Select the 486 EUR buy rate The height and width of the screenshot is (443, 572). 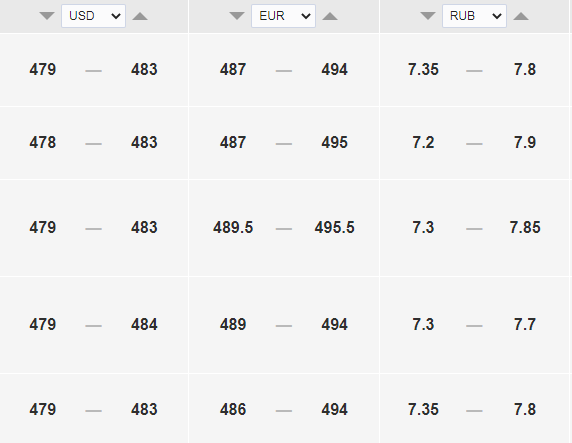coord(233,409)
